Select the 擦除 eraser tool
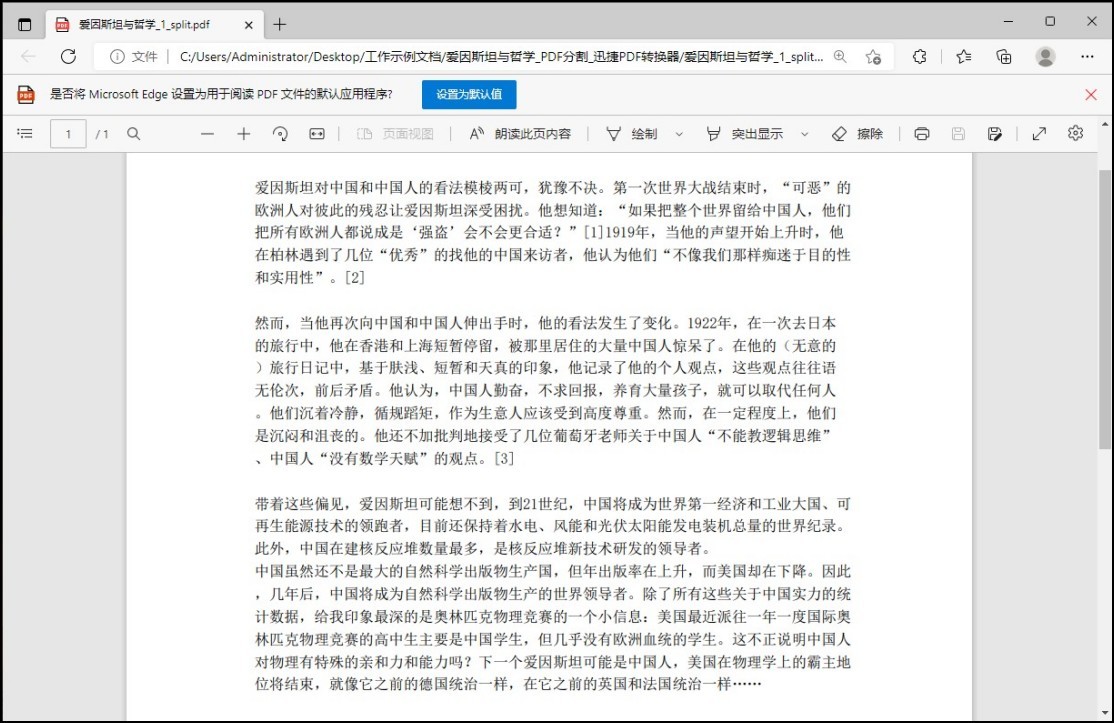The height and width of the screenshot is (723, 1114). [x=856, y=132]
